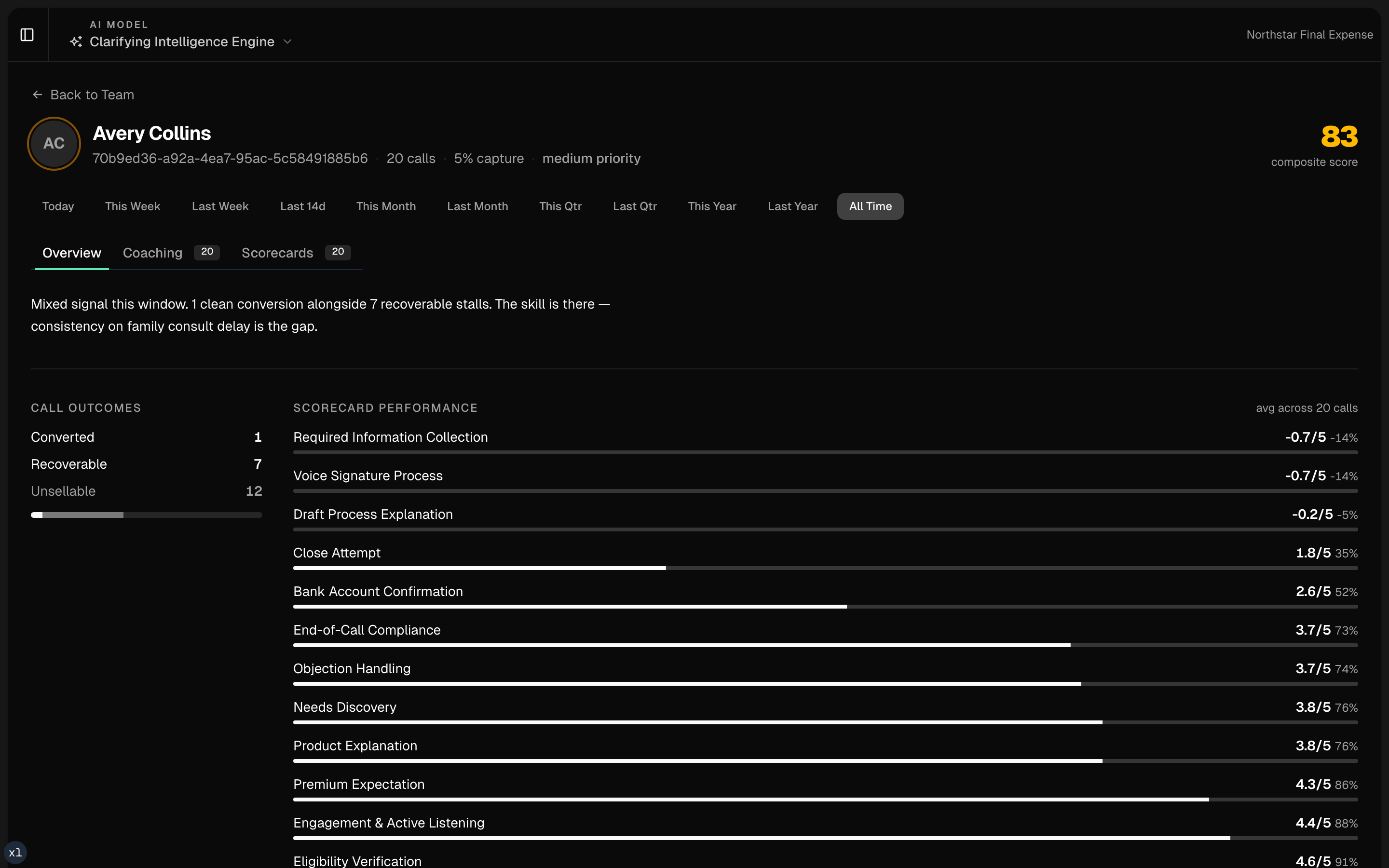Click the xl badge in corner
The height and width of the screenshot is (868, 1389).
(15, 853)
